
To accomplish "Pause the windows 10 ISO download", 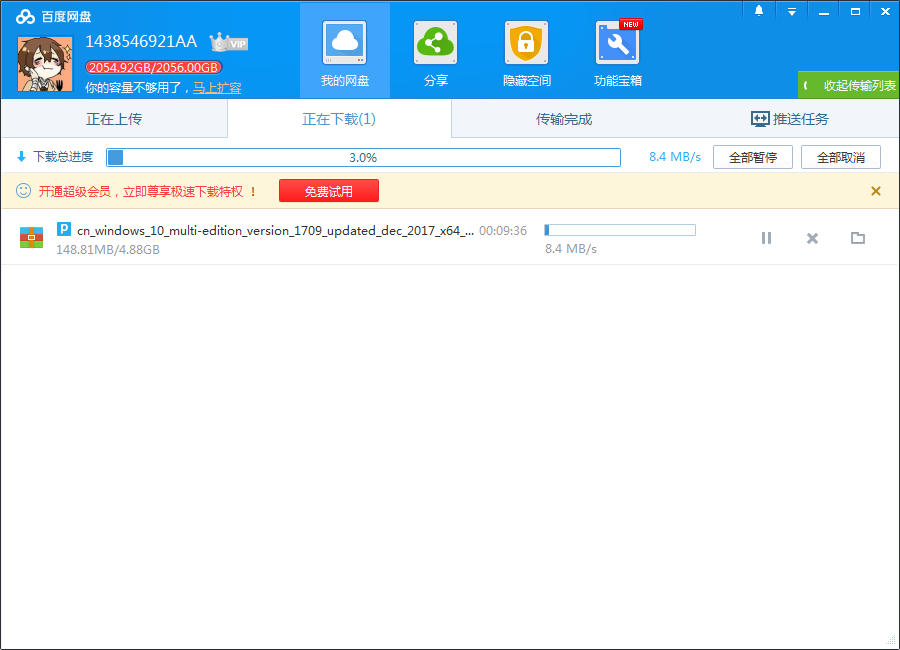I will coord(766,238).
